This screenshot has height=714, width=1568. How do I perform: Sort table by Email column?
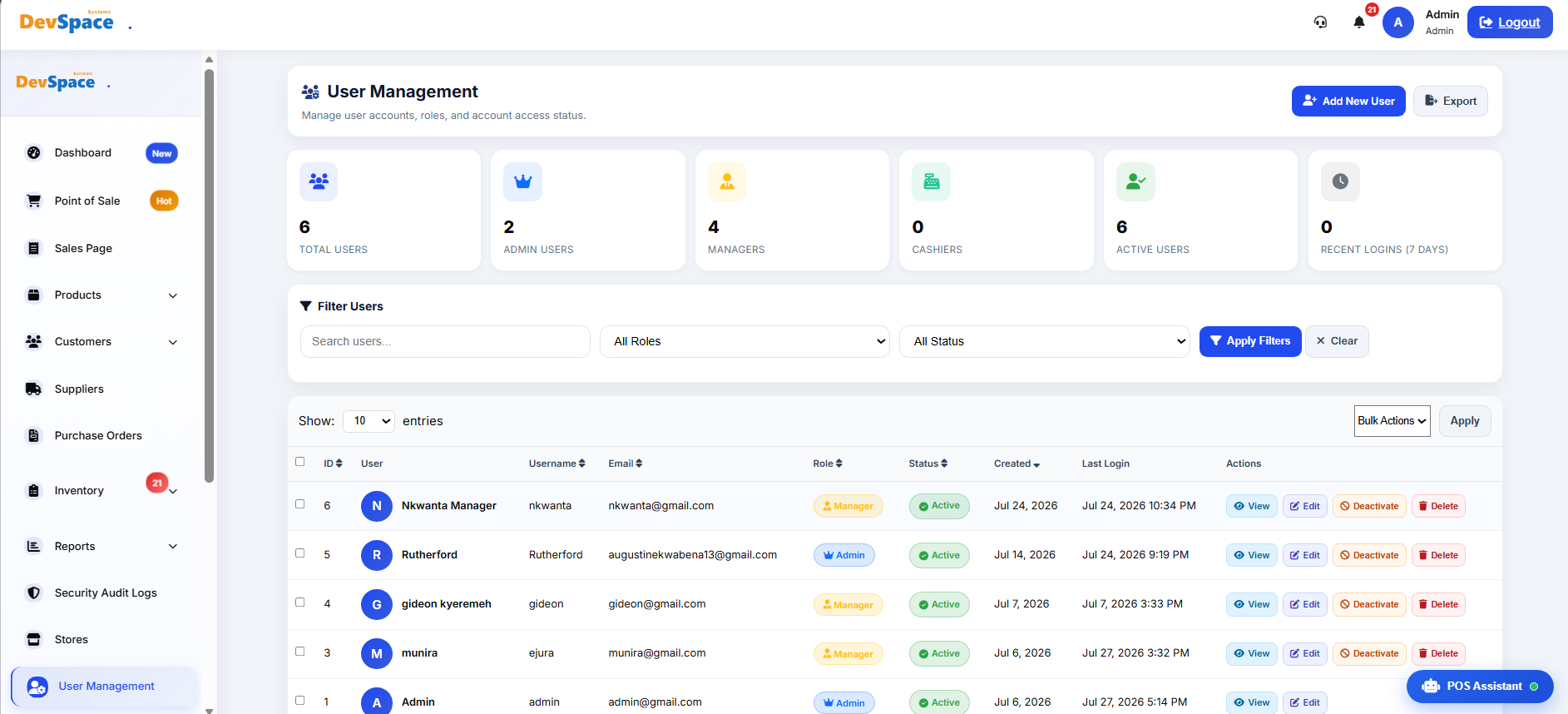626,464
